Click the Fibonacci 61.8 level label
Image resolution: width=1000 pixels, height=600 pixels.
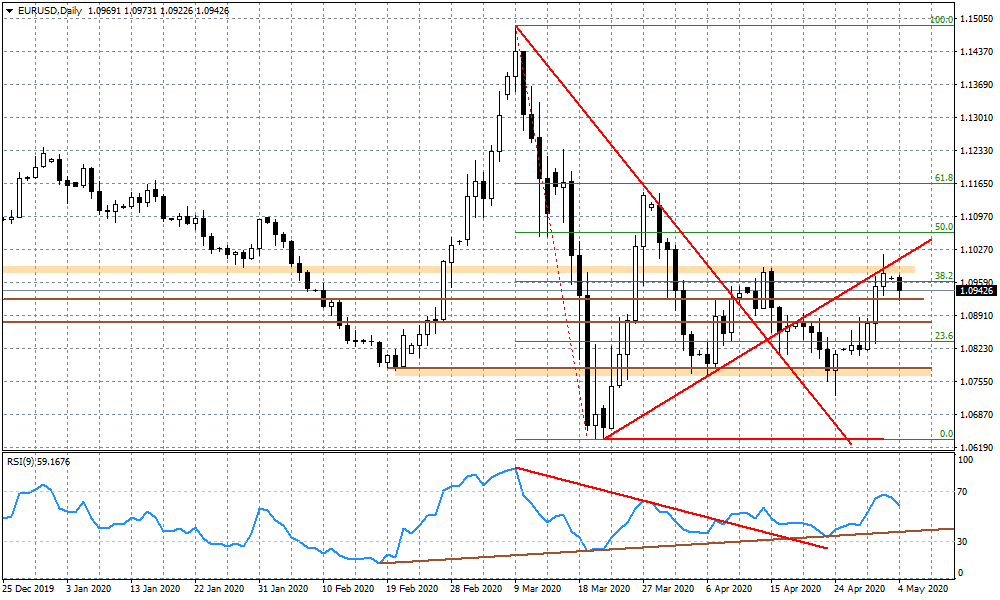click(x=944, y=178)
